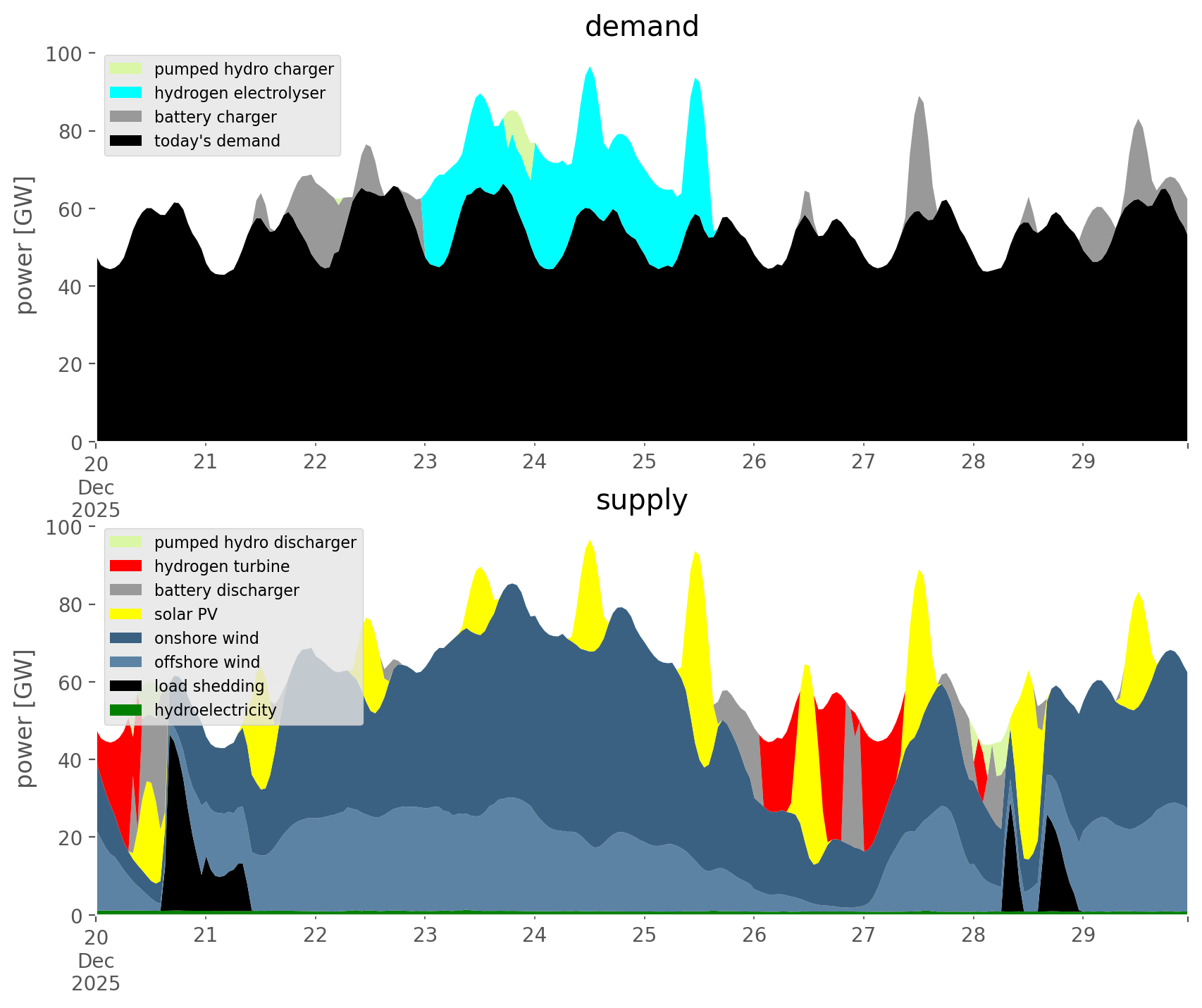Select the 'battery discharger' legend label
The width and height of the screenshot is (1202, 1008).
pyautogui.click(x=226, y=590)
